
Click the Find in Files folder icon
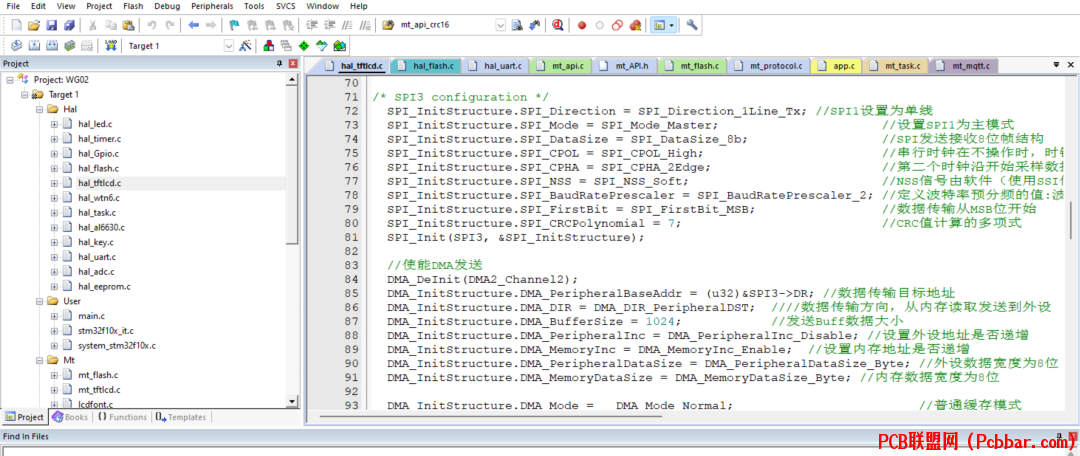tap(388, 25)
